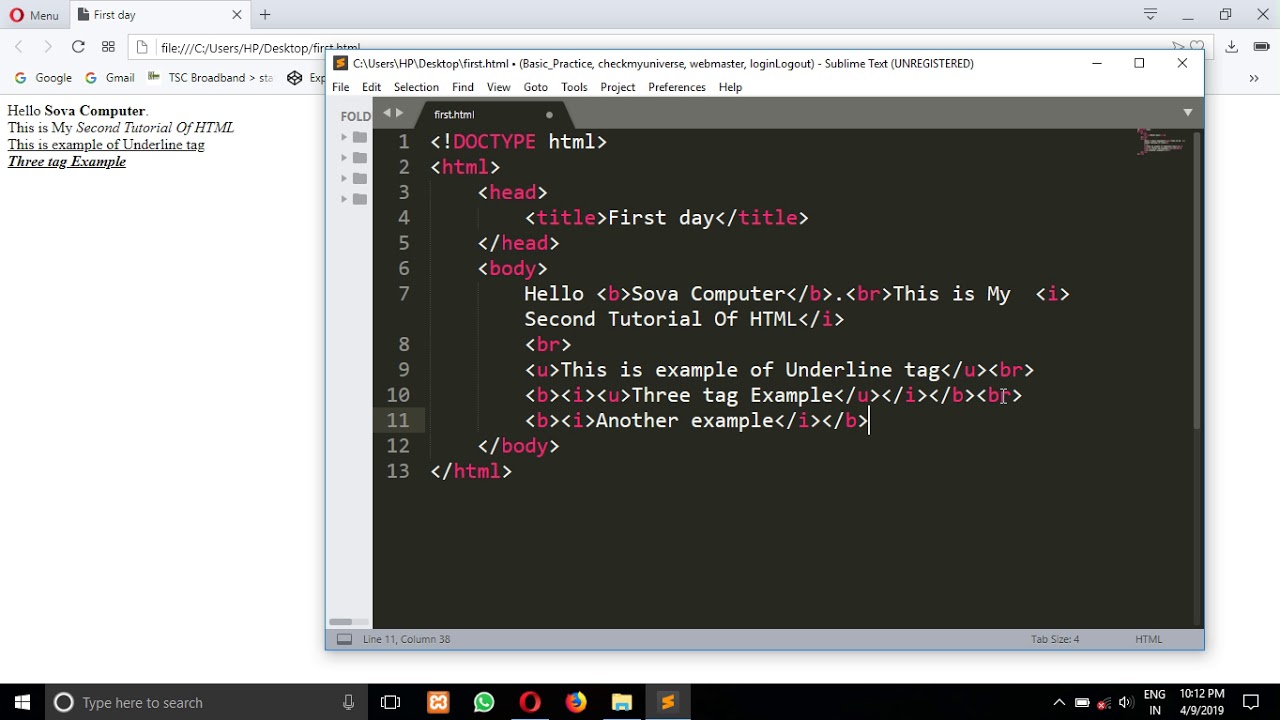Expand the fourth sidebar folder
This screenshot has width=1280, height=720.
click(x=344, y=199)
